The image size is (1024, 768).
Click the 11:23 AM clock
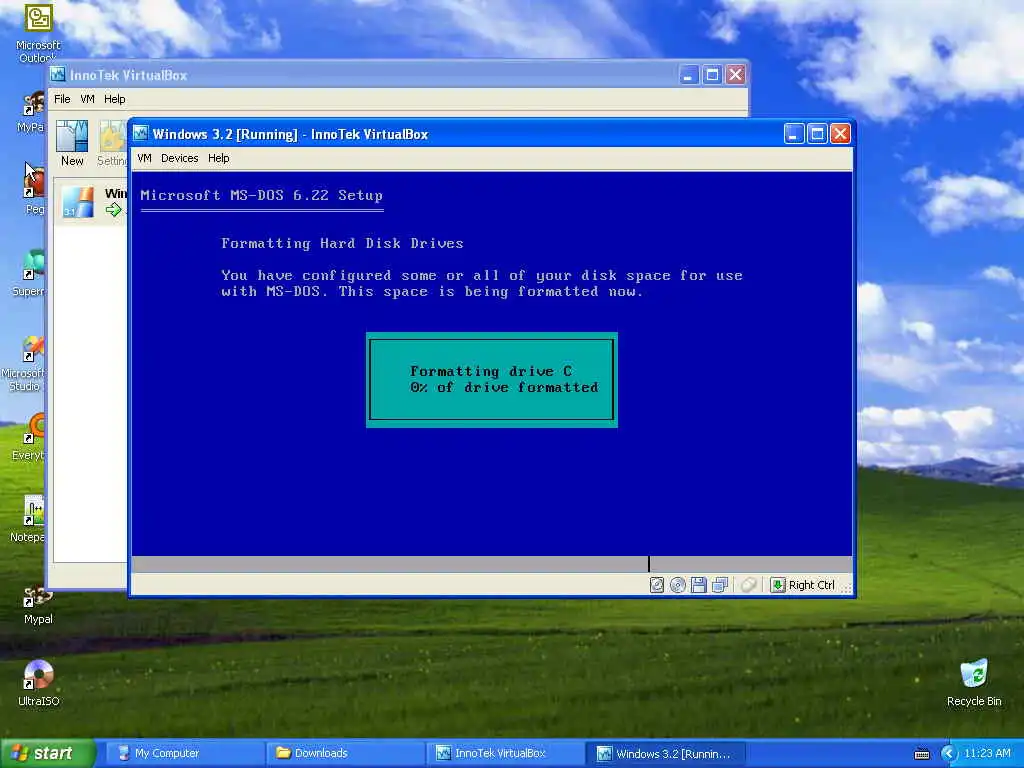coord(987,754)
